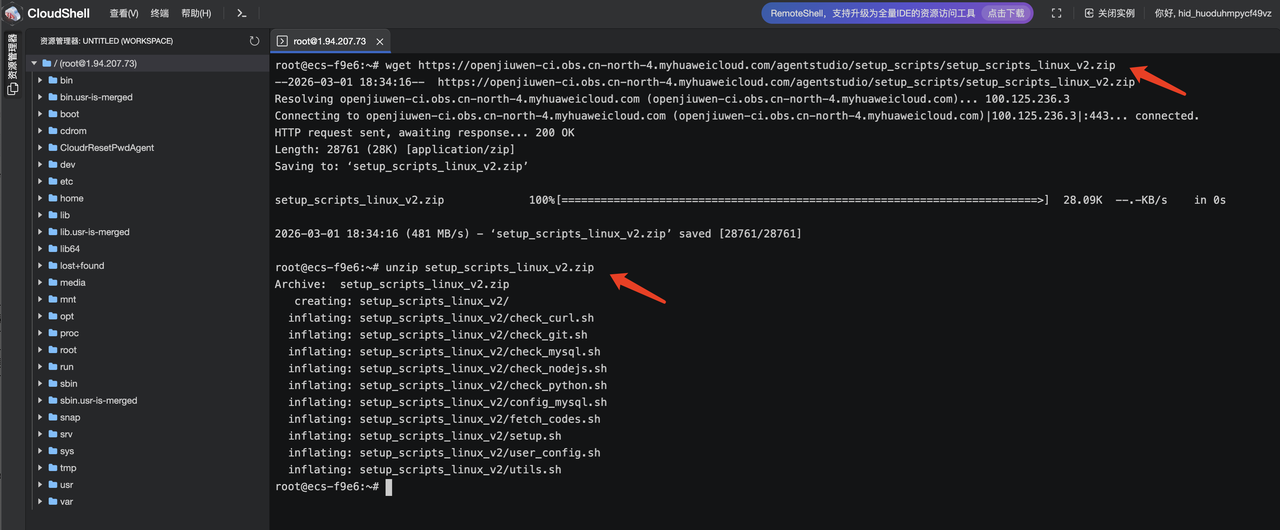Click the run folder icon

tap(53, 366)
